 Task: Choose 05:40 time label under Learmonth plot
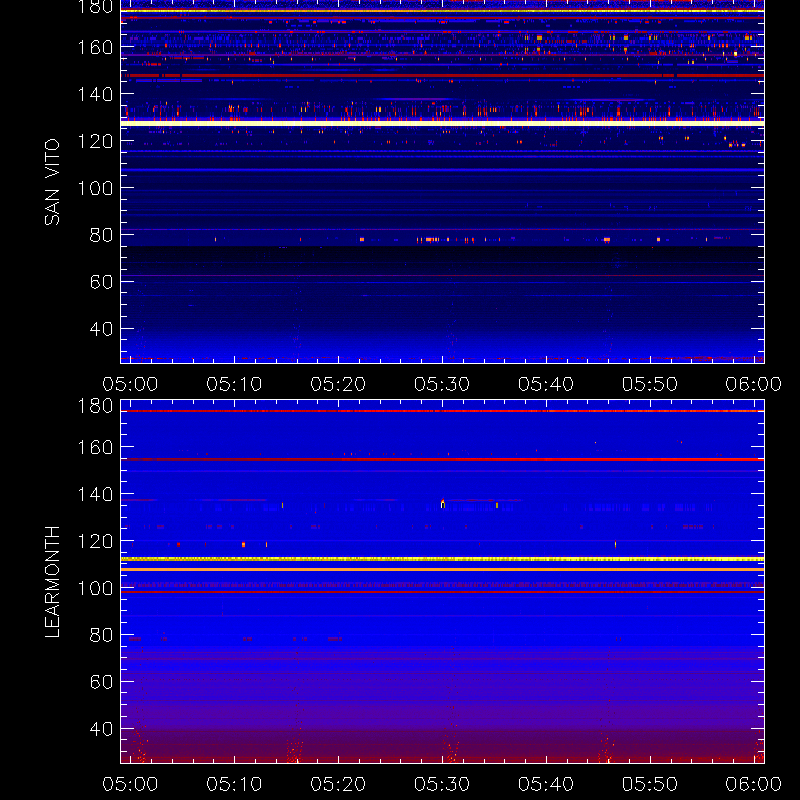(x=546, y=784)
